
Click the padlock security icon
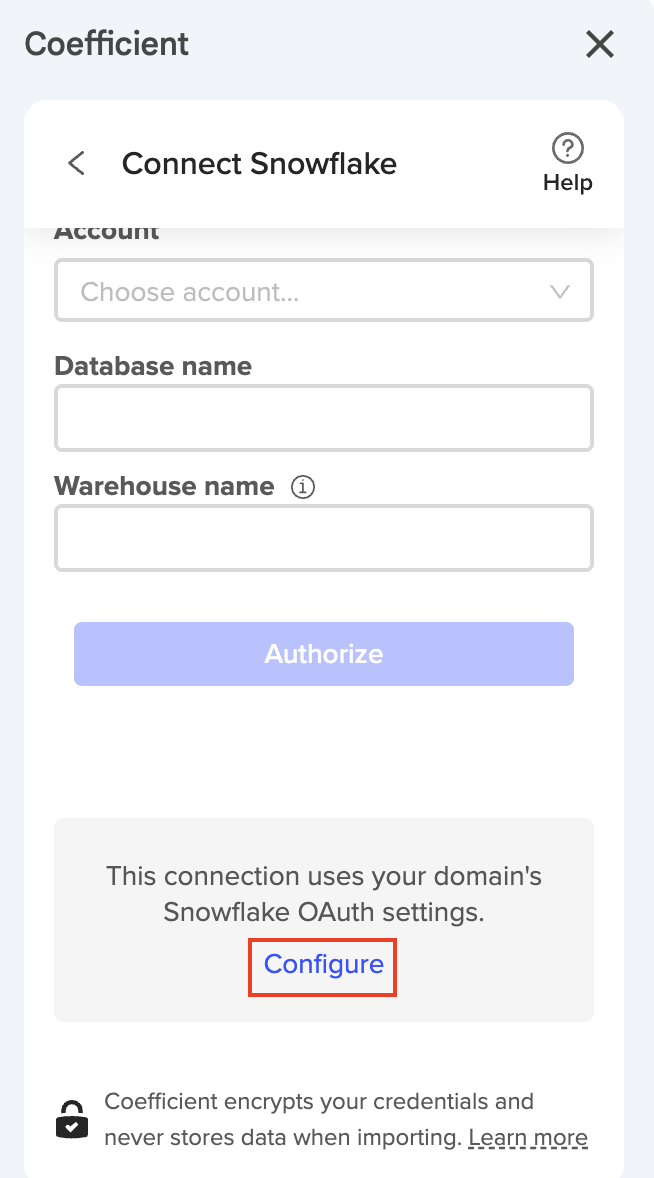[x=72, y=1119]
